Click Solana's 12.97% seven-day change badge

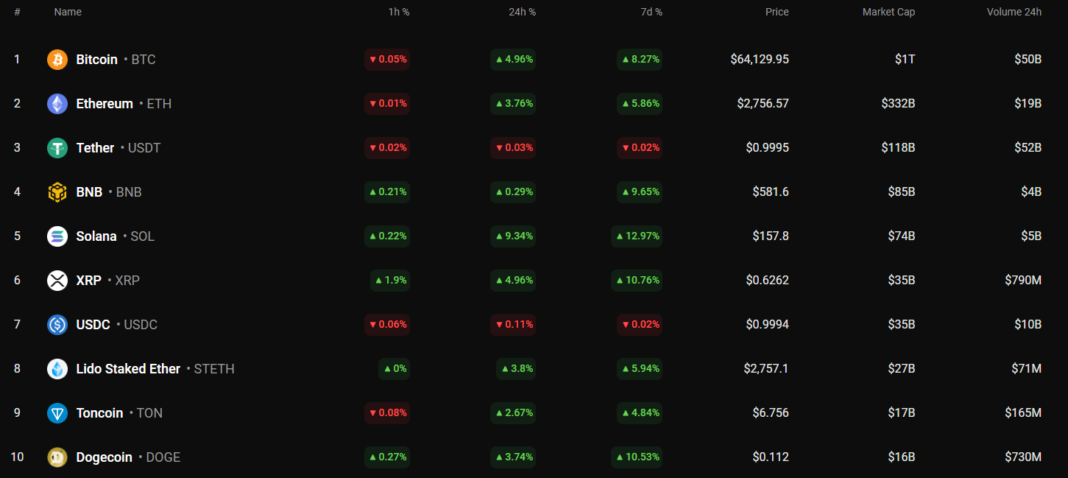tap(637, 236)
